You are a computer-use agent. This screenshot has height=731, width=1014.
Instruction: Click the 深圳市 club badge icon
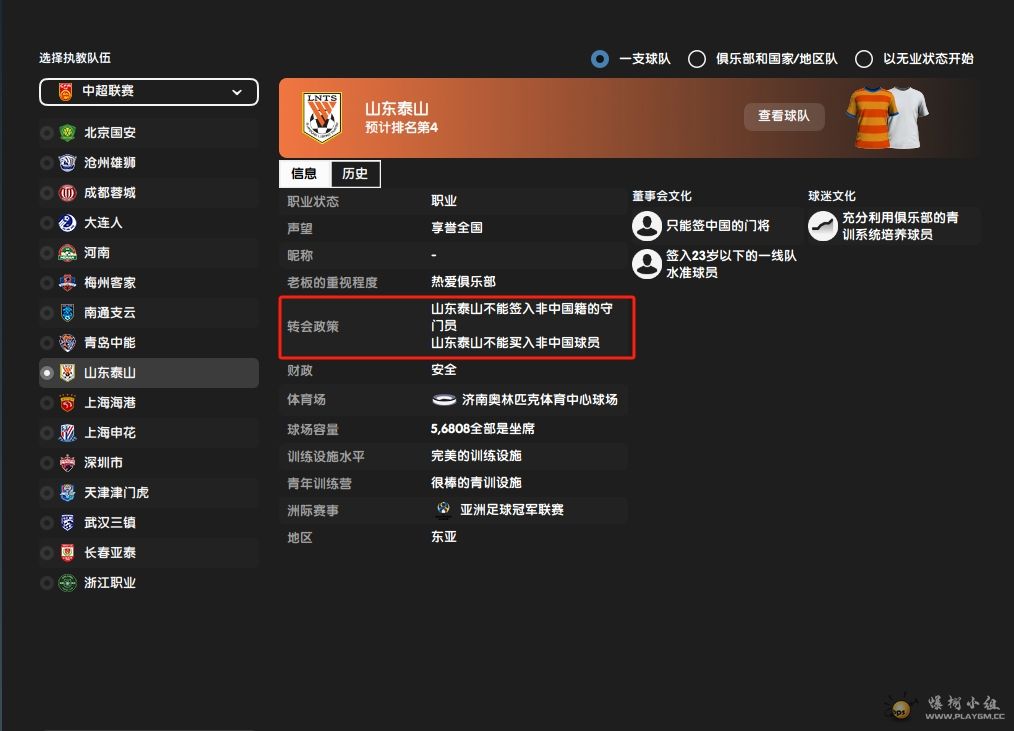(67, 463)
